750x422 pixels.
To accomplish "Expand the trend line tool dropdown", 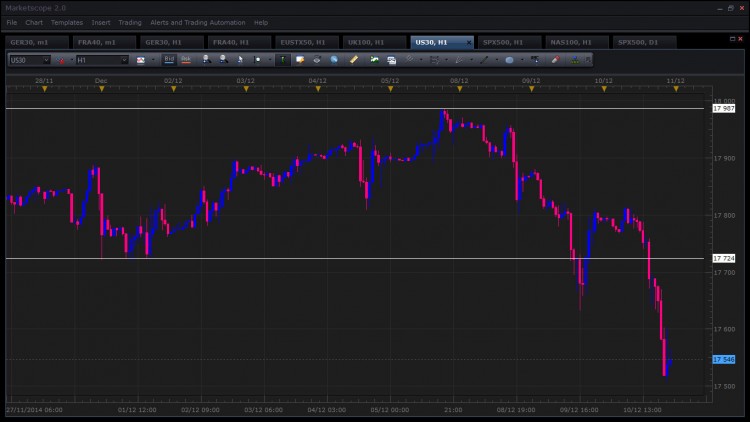I will tap(421, 60).
